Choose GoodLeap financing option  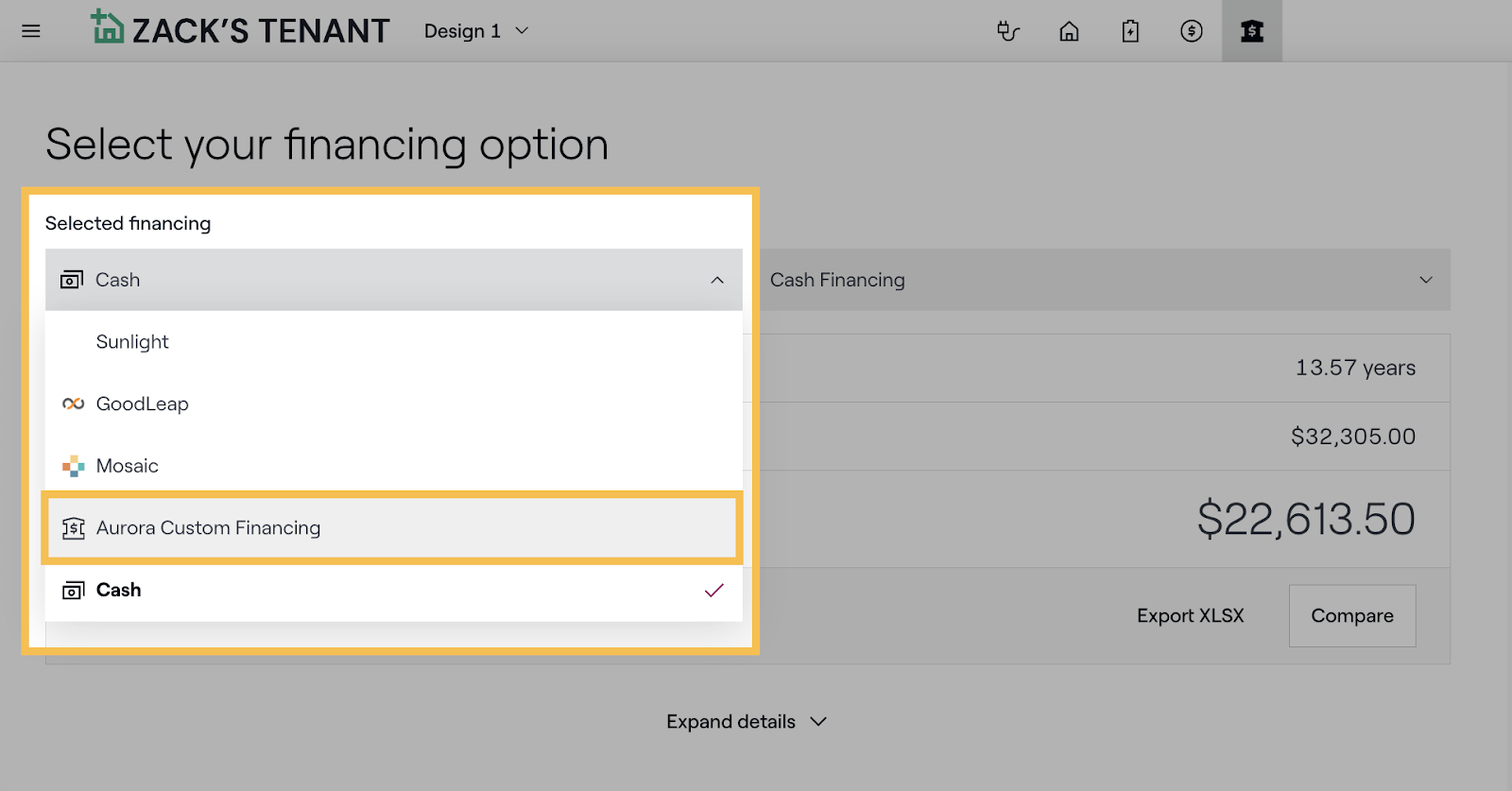point(143,404)
